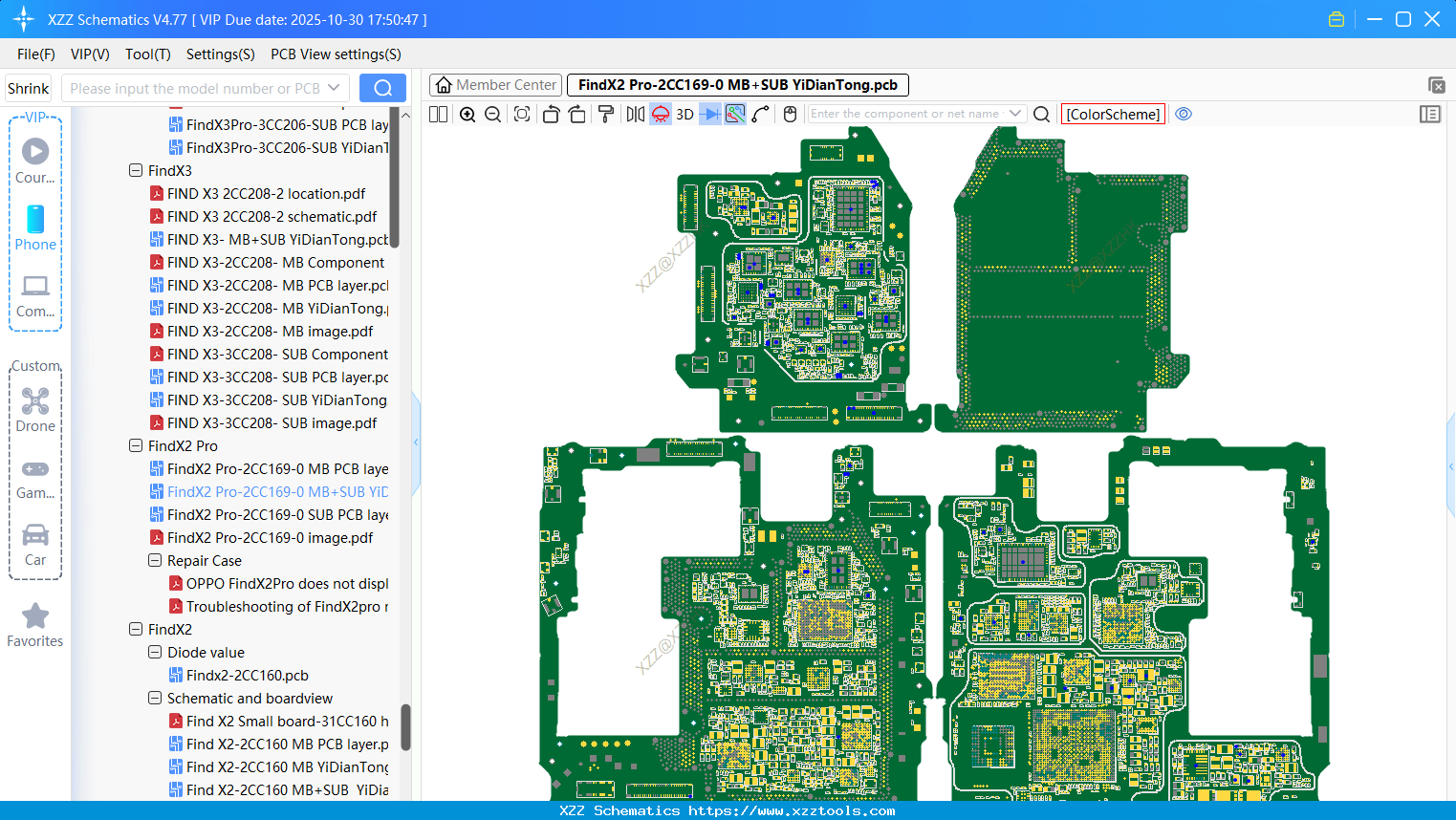
Task: Switch to 3D view
Action: pos(685,115)
